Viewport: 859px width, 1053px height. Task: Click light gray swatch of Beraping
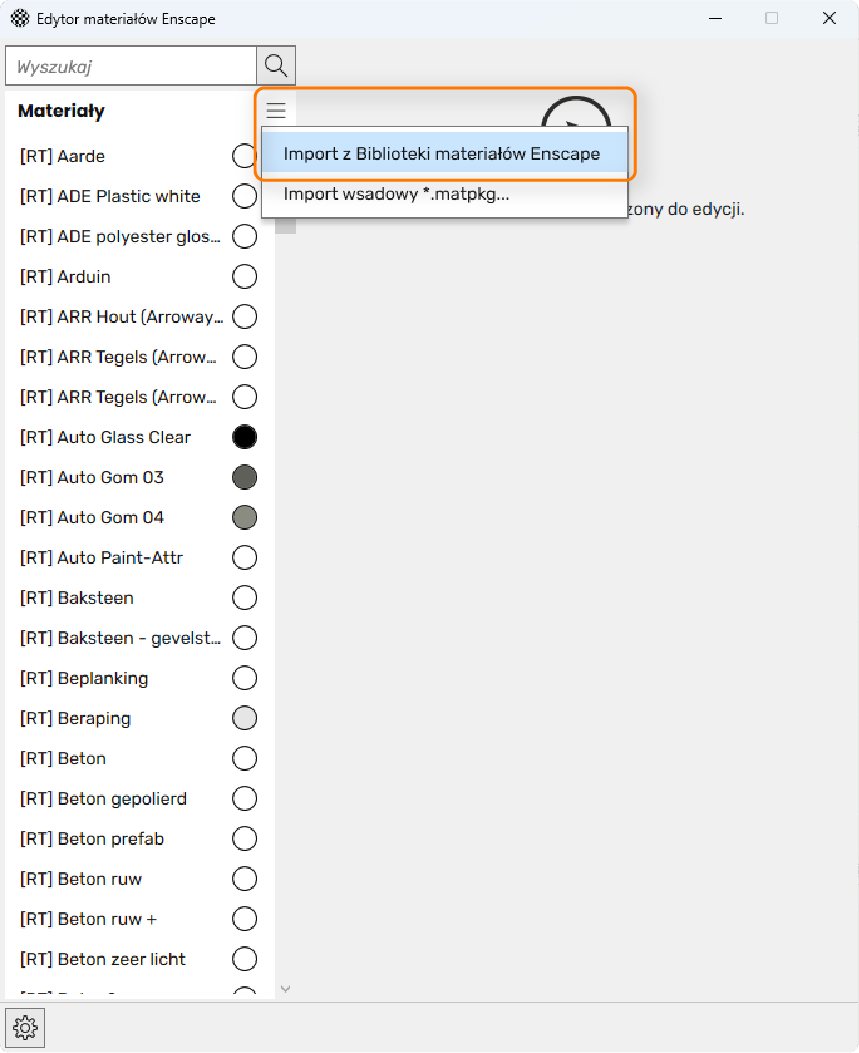tap(244, 718)
